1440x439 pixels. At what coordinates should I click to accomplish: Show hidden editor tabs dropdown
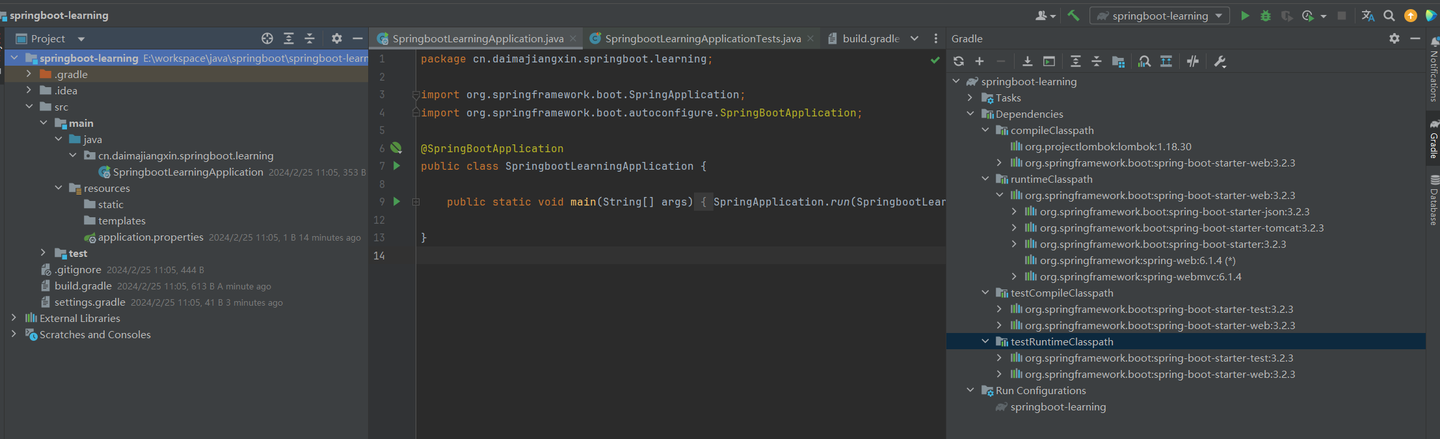(x=914, y=38)
